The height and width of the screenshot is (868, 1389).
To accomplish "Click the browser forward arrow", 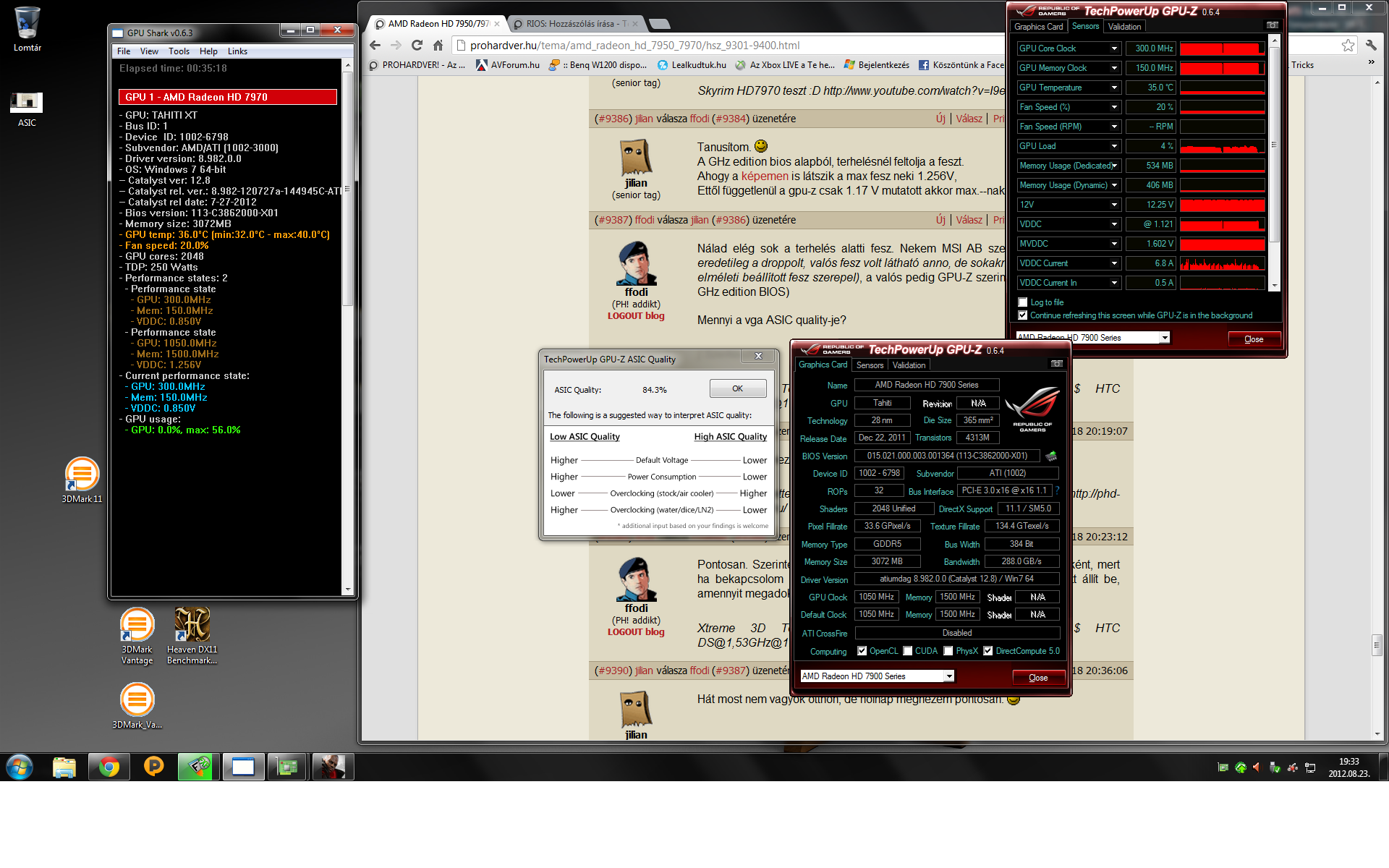I will click(396, 46).
